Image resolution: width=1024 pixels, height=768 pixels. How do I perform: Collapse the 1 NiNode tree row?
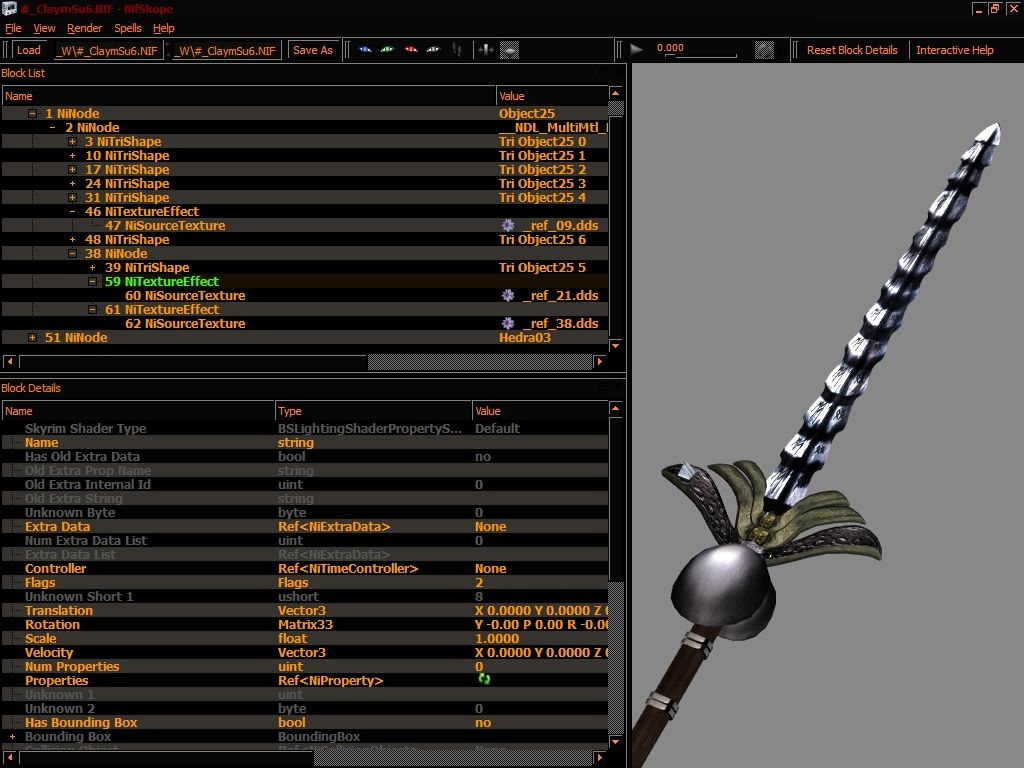pos(32,114)
